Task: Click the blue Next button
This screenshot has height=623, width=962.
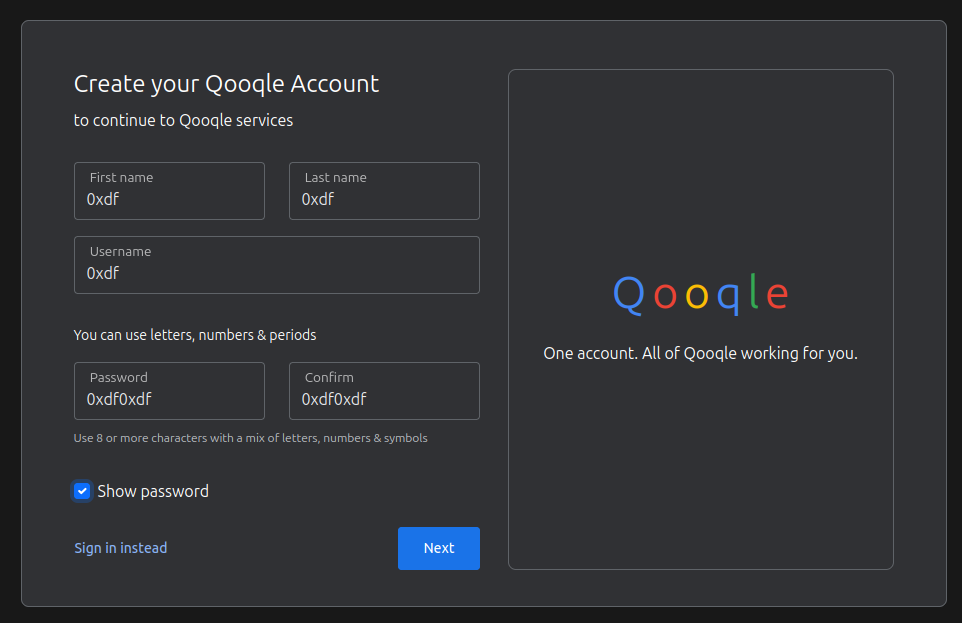Action: (439, 548)
